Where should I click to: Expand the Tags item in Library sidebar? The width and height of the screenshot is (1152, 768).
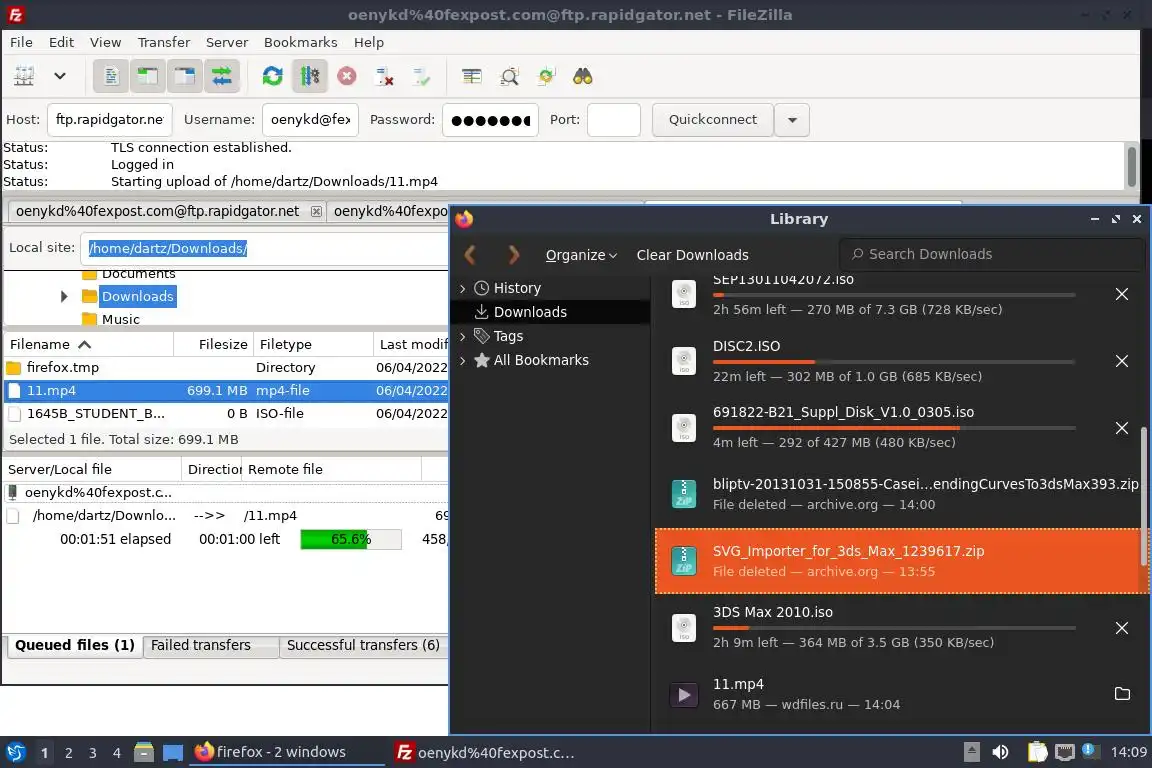[463, 337]
